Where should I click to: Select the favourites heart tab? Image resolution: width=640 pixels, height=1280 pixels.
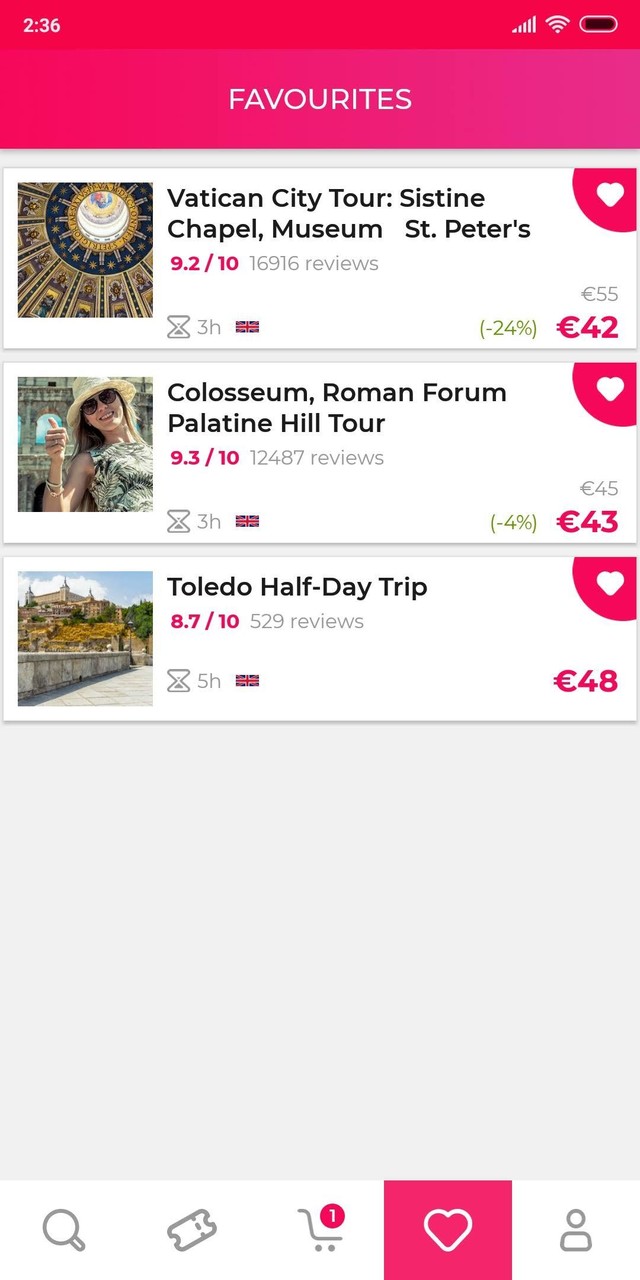point(448,1230)
